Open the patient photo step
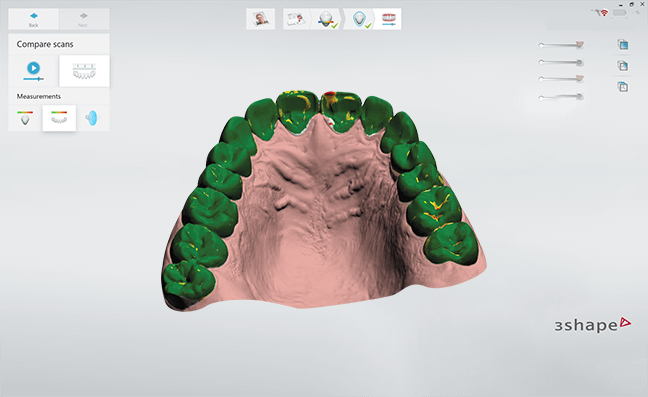 tap(260, 19)
